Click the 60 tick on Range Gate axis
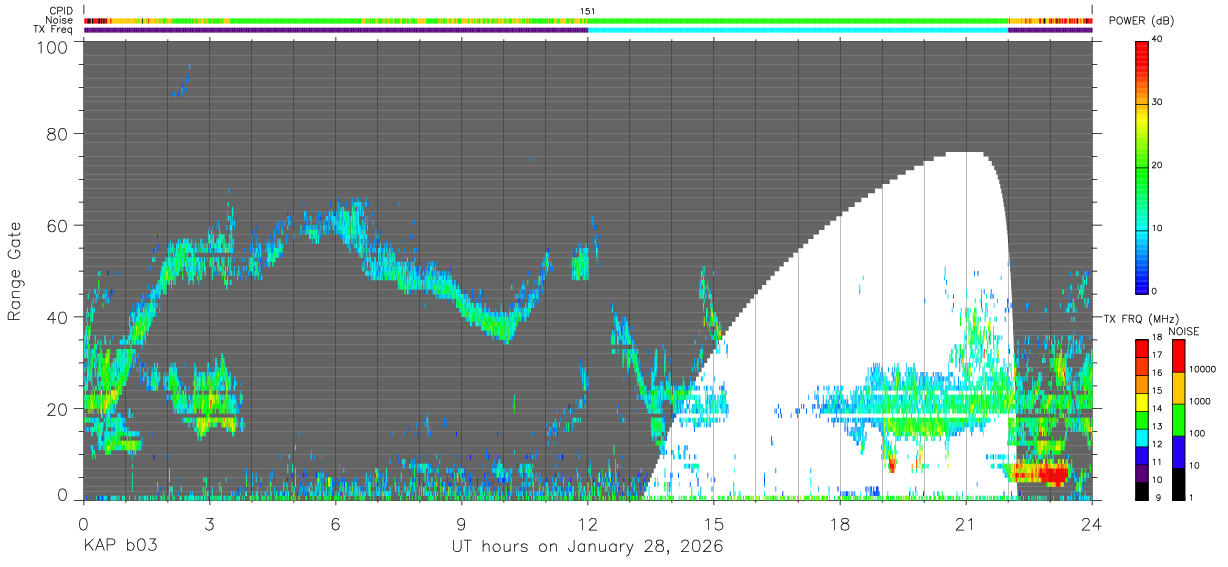Image resolution: width=1228 pixels, height=567 pixels. pyautogui.click(x=58, y=225)
